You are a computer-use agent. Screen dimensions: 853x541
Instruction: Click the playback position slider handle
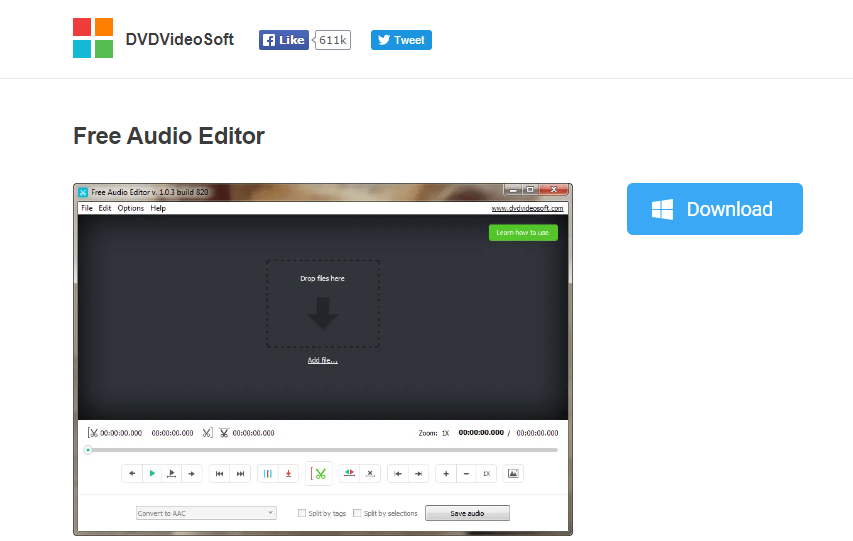point(88,450)
